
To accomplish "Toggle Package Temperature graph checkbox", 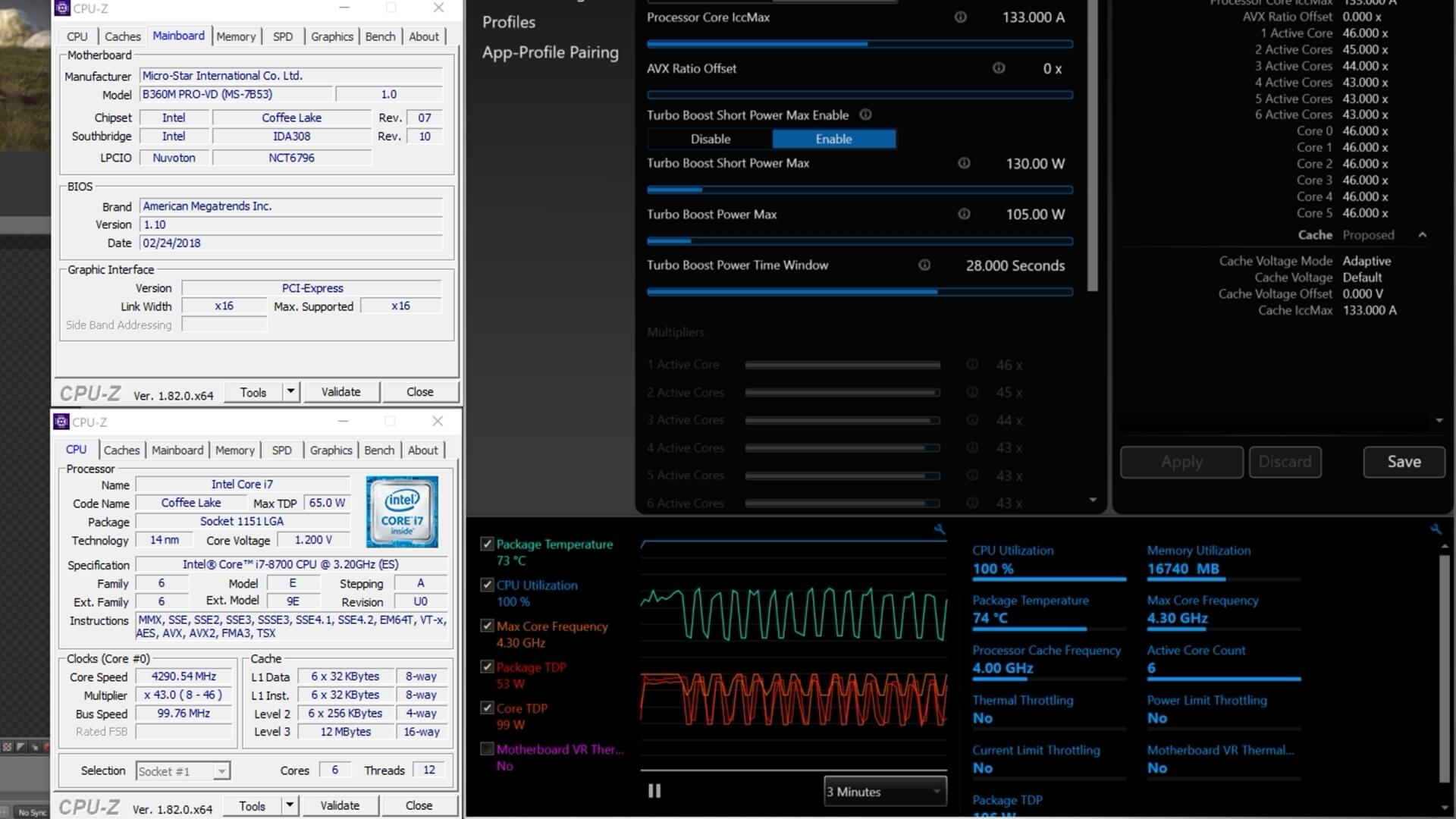I will coord(488,544).
